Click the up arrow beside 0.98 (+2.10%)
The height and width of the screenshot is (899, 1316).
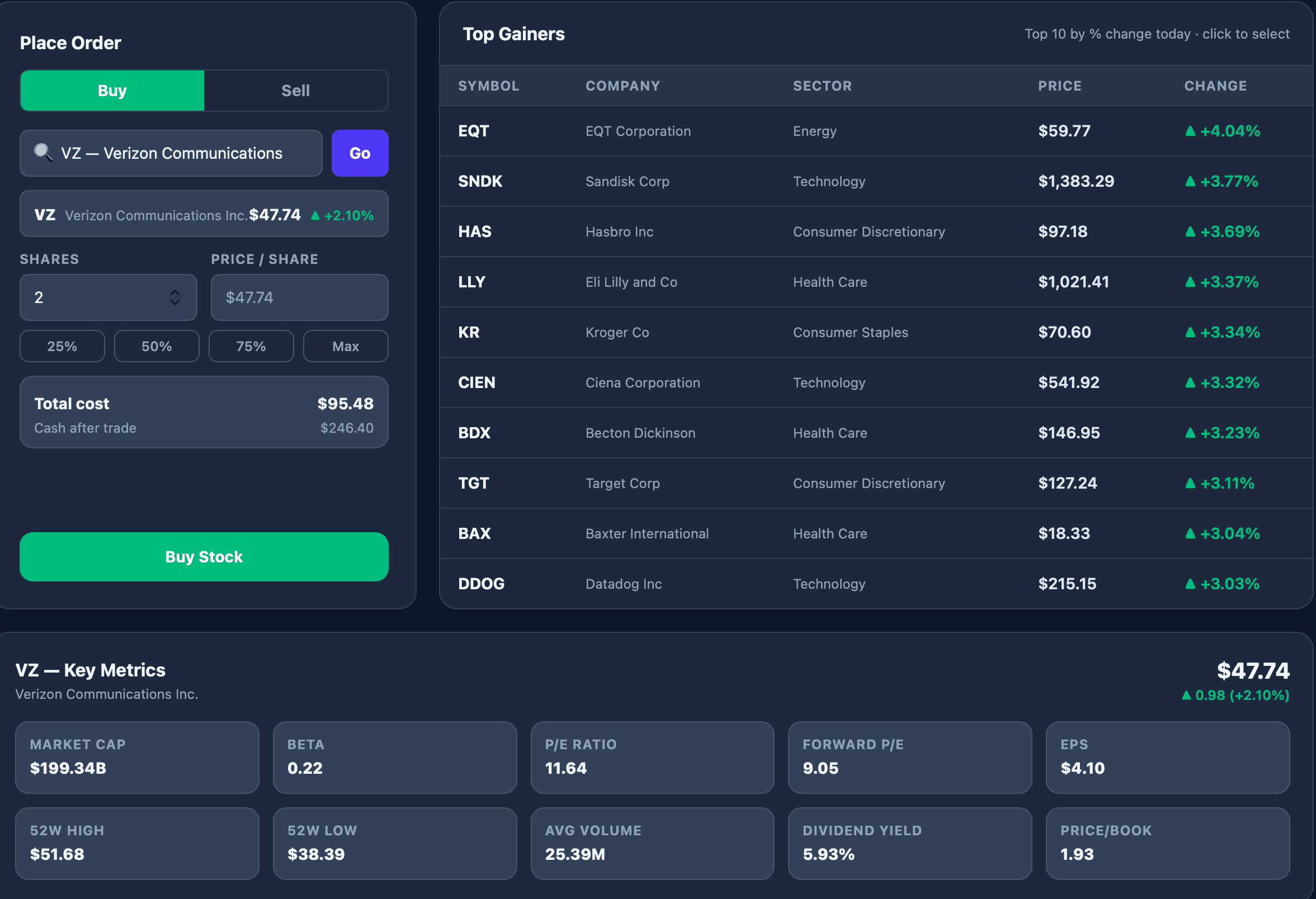click(1186, 695)
